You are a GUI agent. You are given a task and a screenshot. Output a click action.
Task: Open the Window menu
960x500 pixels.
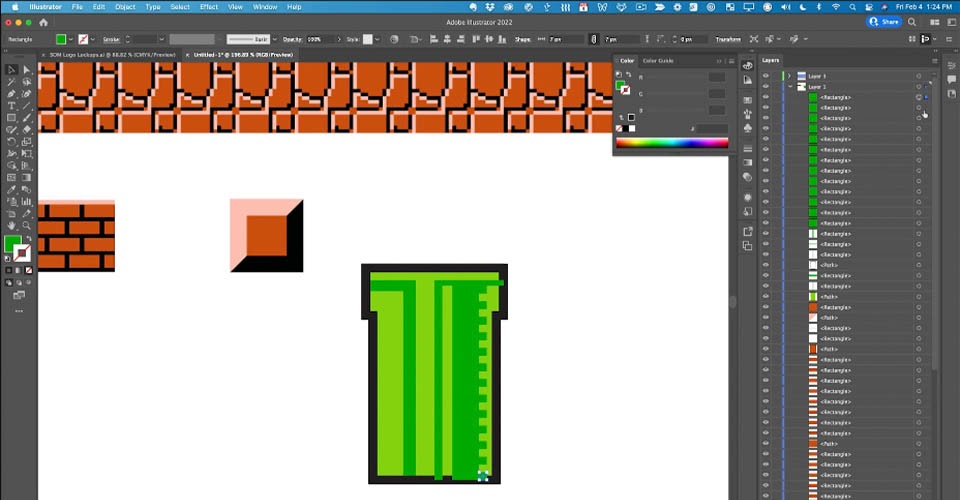(265, 7)
